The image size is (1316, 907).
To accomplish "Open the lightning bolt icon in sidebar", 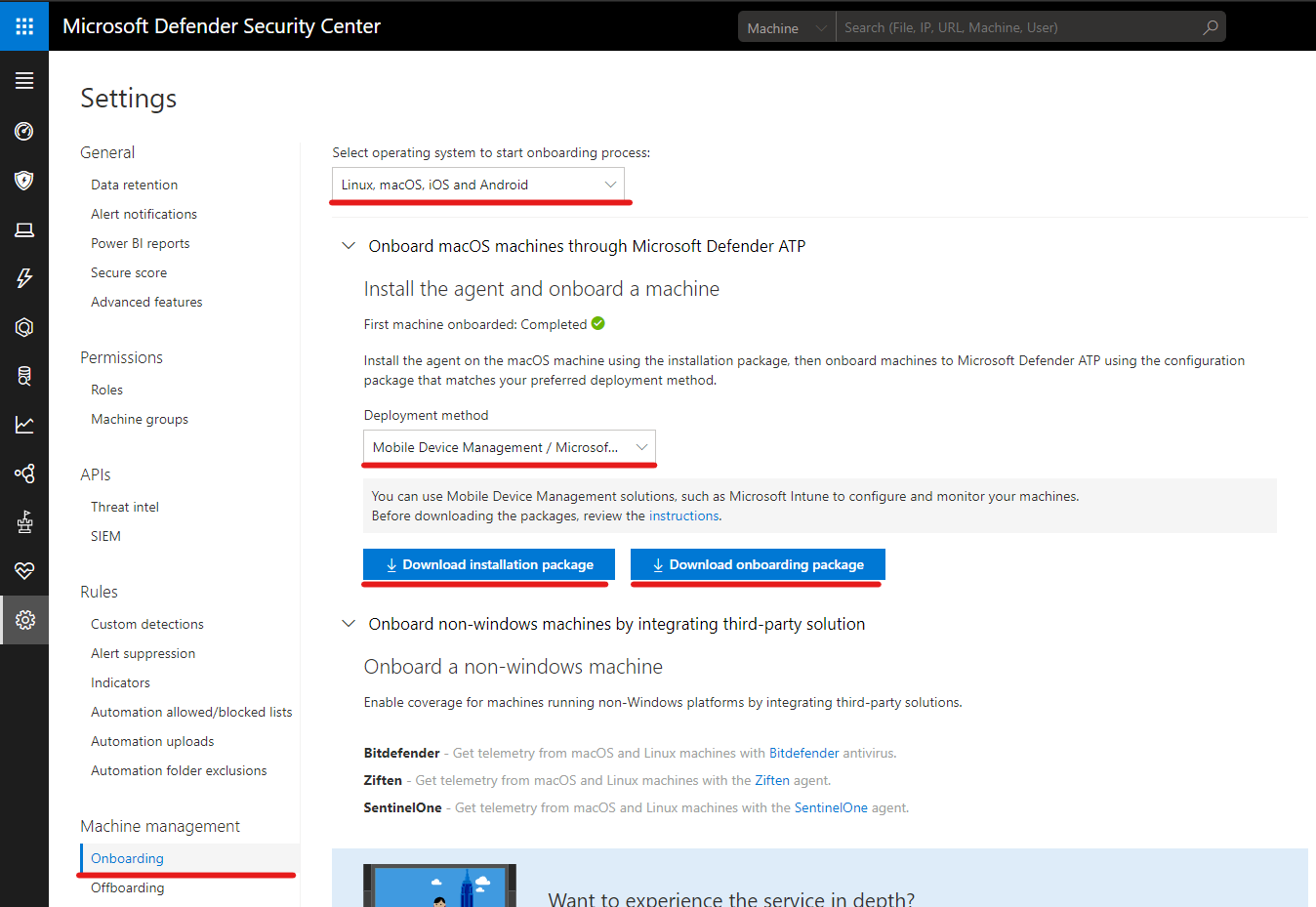I will [24, 278].
